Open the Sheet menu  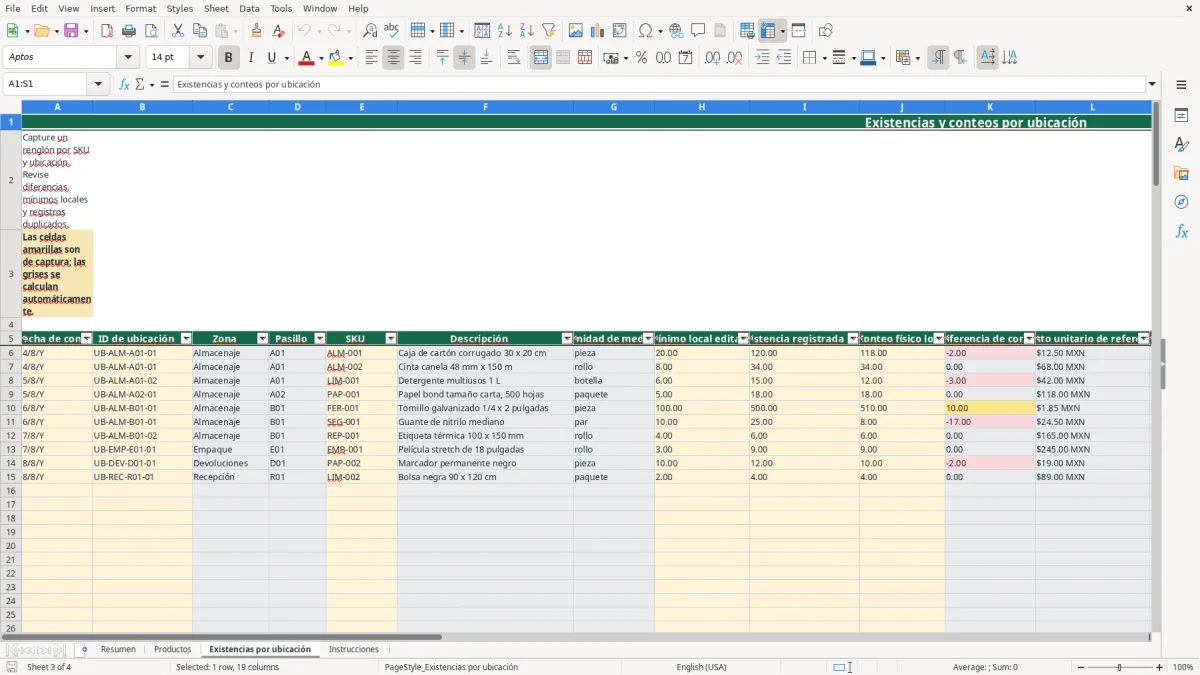(x=216, y=8)
